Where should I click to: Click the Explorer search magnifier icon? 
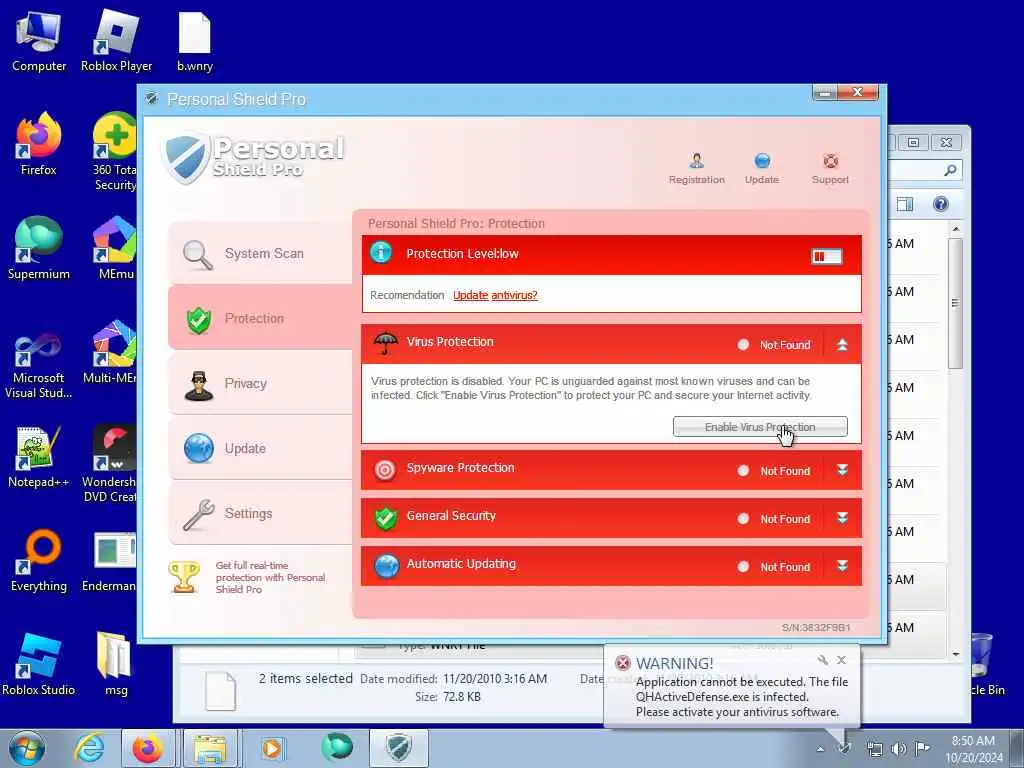[x=950, y=170]
